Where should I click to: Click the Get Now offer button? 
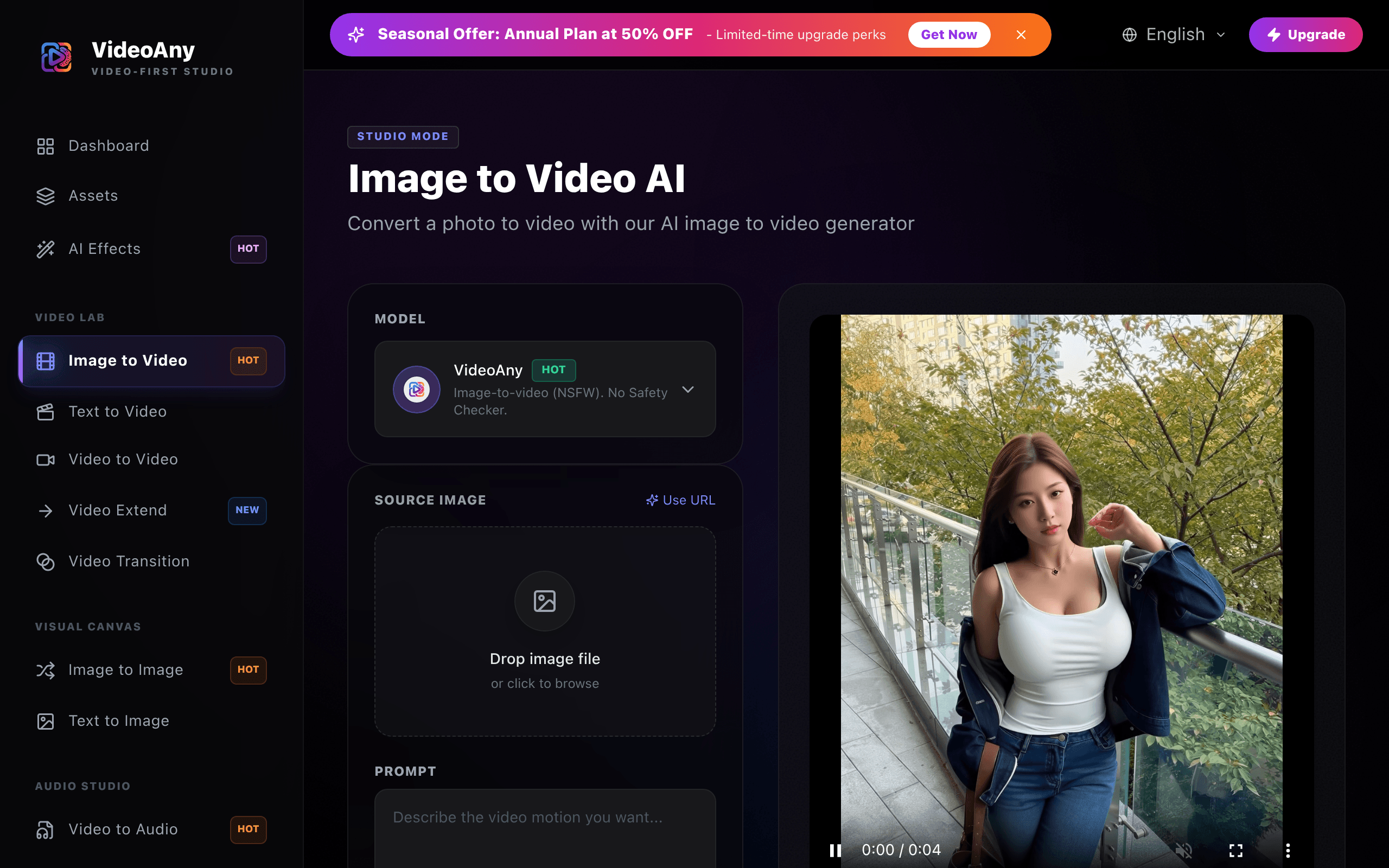coord(949,34)
